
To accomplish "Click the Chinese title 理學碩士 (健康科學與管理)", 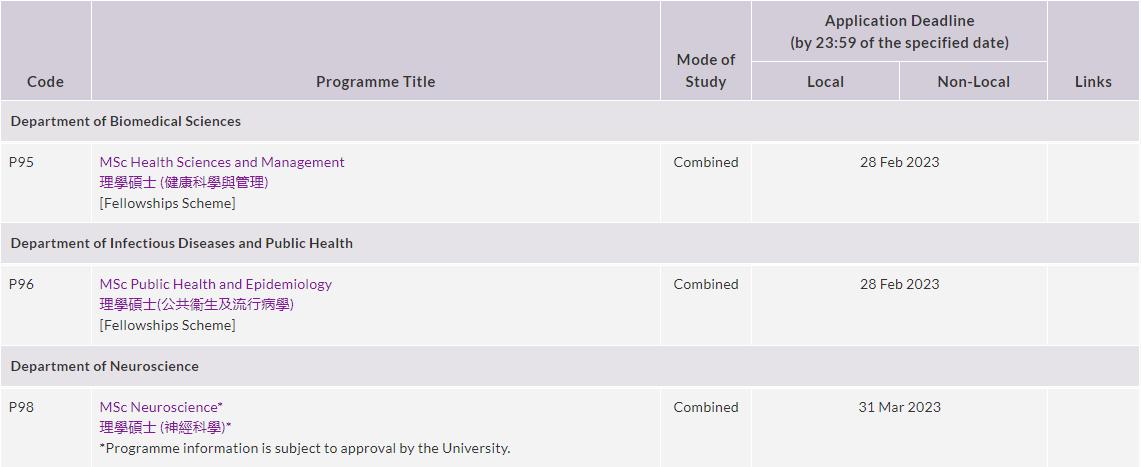I will click(x=184, y=182).
